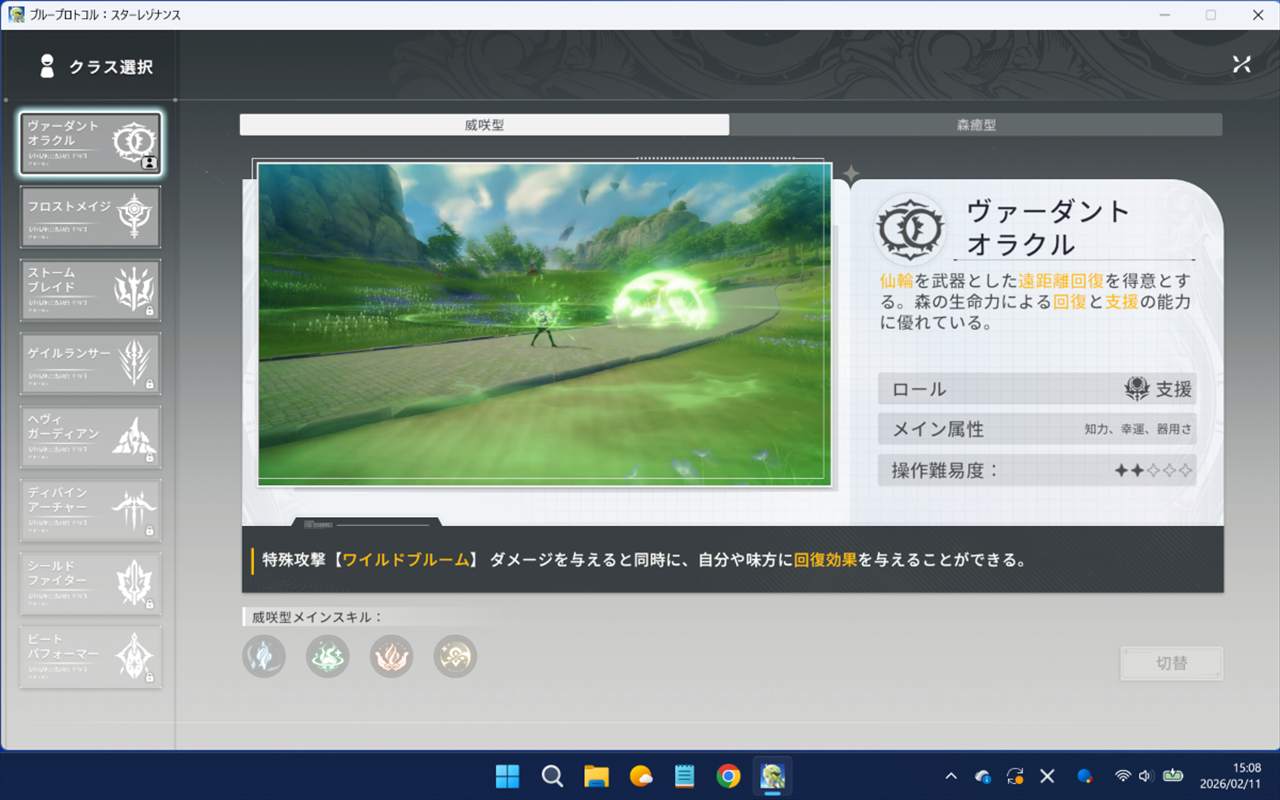Expand the system tray hidden icons chevron
Image resolution: width=1280 pixels, height=800 pixels.
click(x=950, y=776)
